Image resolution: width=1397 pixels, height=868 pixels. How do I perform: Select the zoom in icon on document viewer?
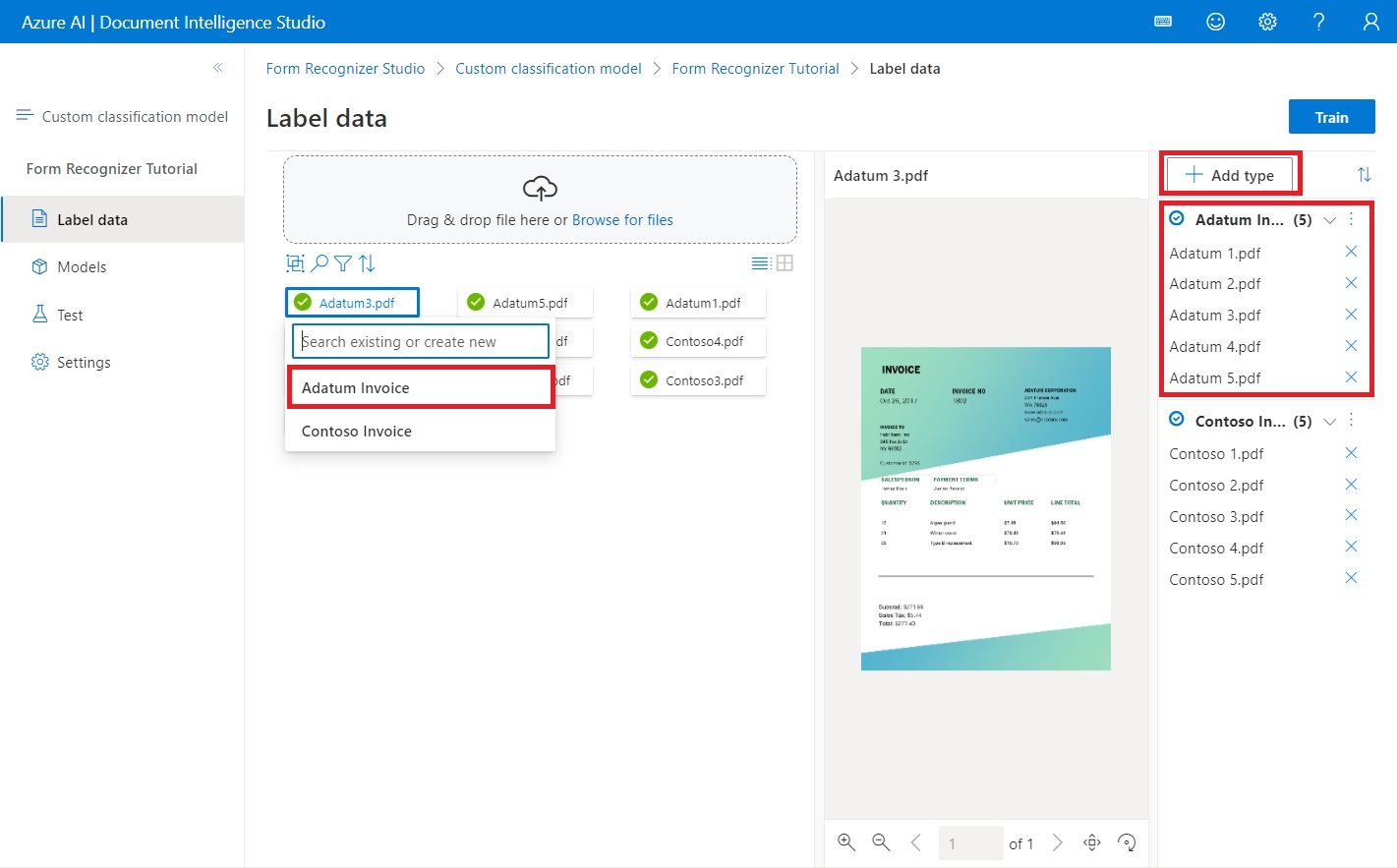846,842
